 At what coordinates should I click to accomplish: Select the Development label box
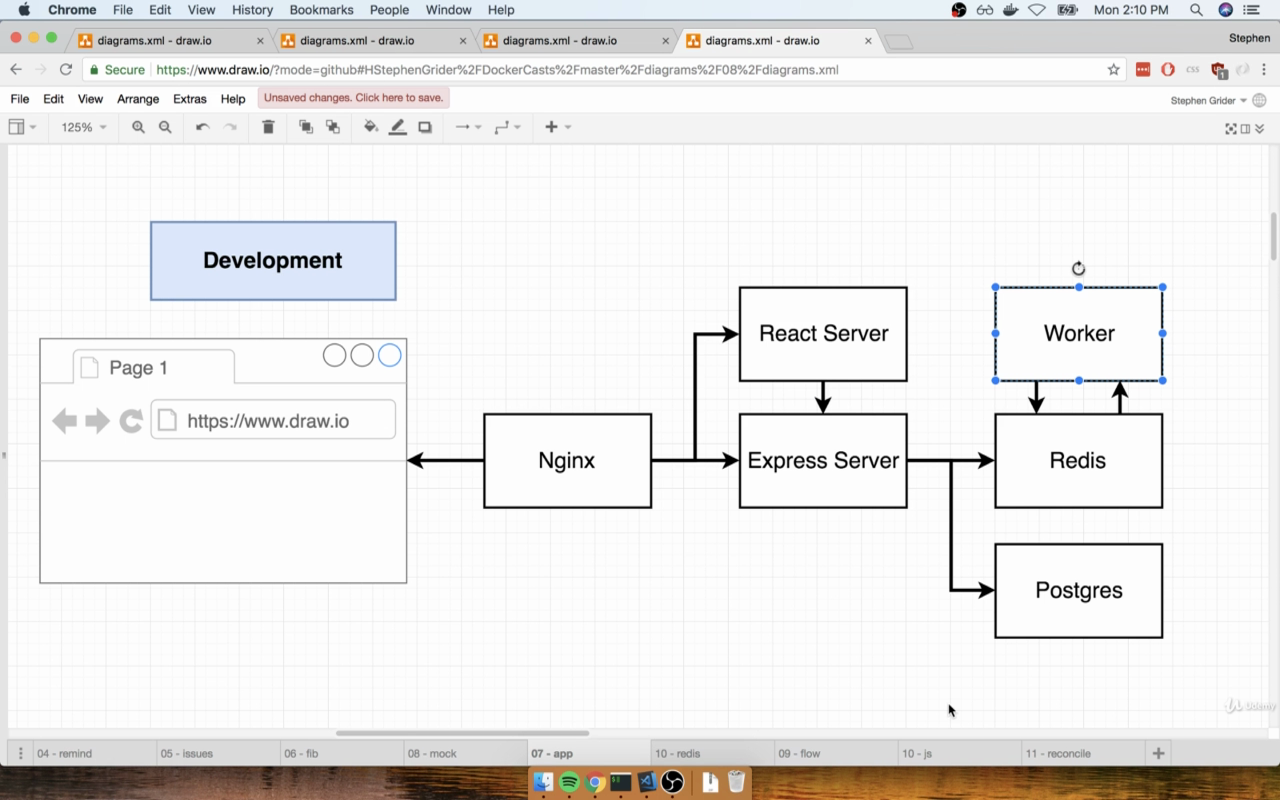[x=273, y=261]
